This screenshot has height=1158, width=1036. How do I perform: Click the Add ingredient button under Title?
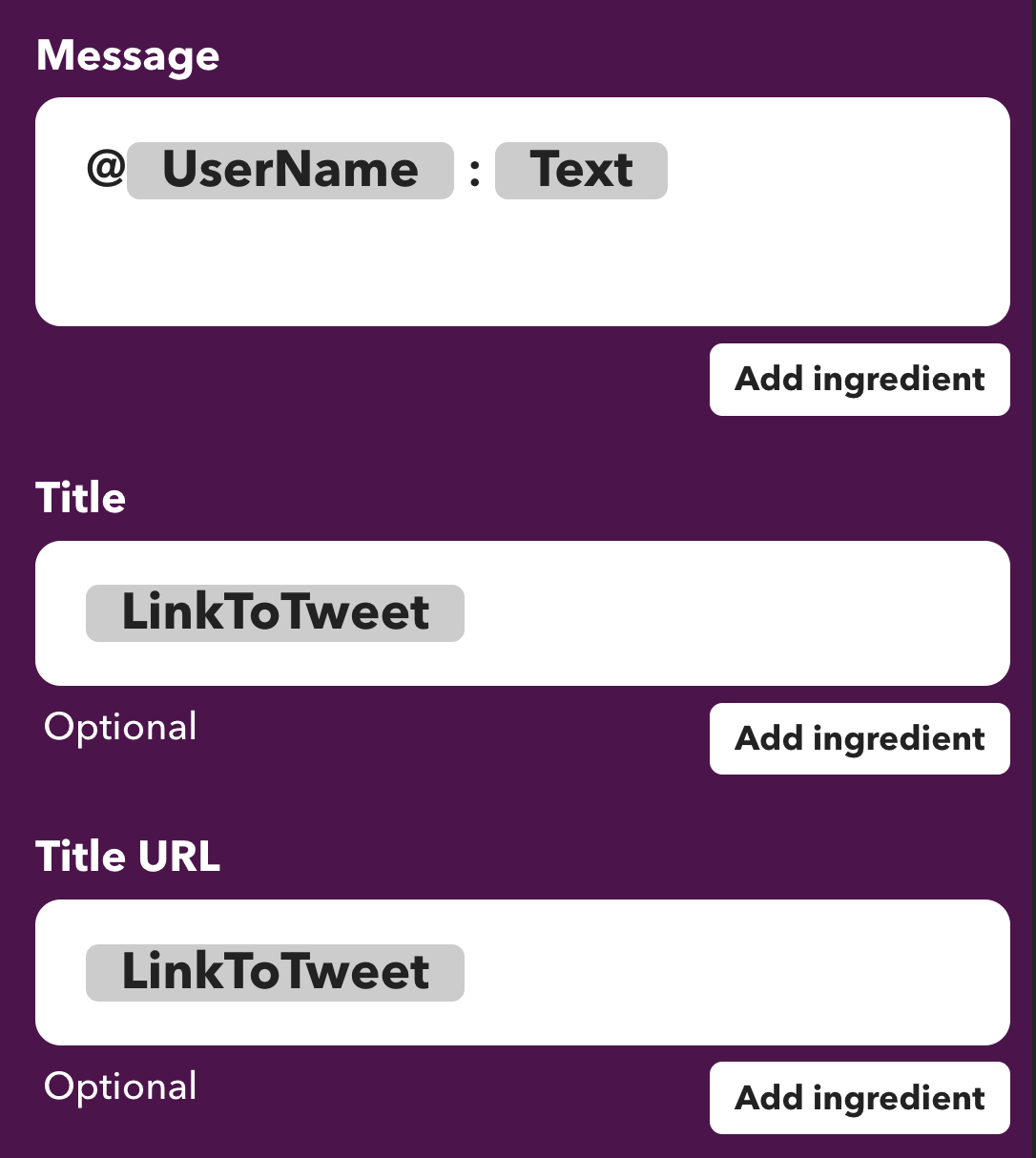coord(858,738)
